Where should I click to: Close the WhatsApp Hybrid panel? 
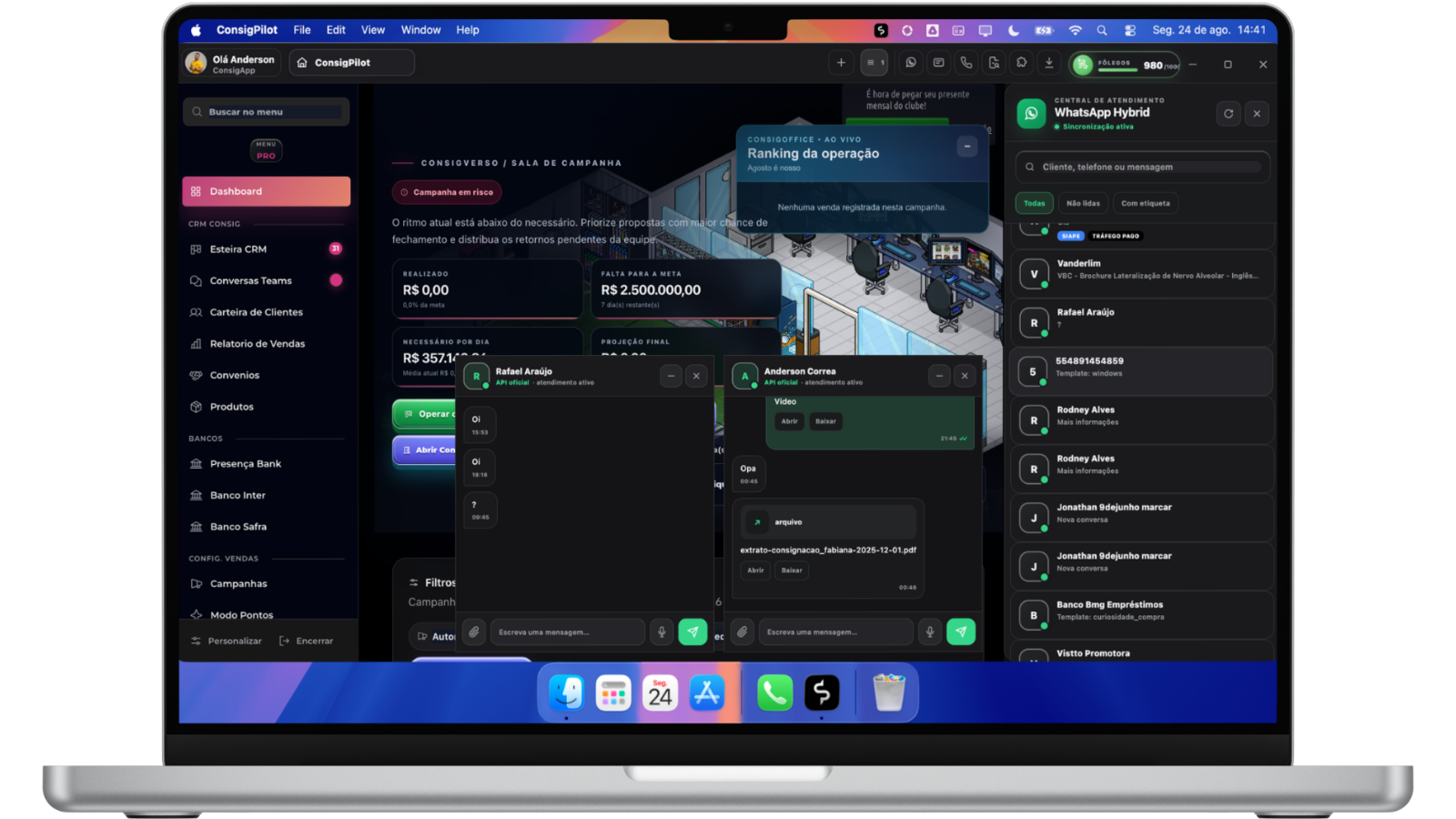point(1257,114)
